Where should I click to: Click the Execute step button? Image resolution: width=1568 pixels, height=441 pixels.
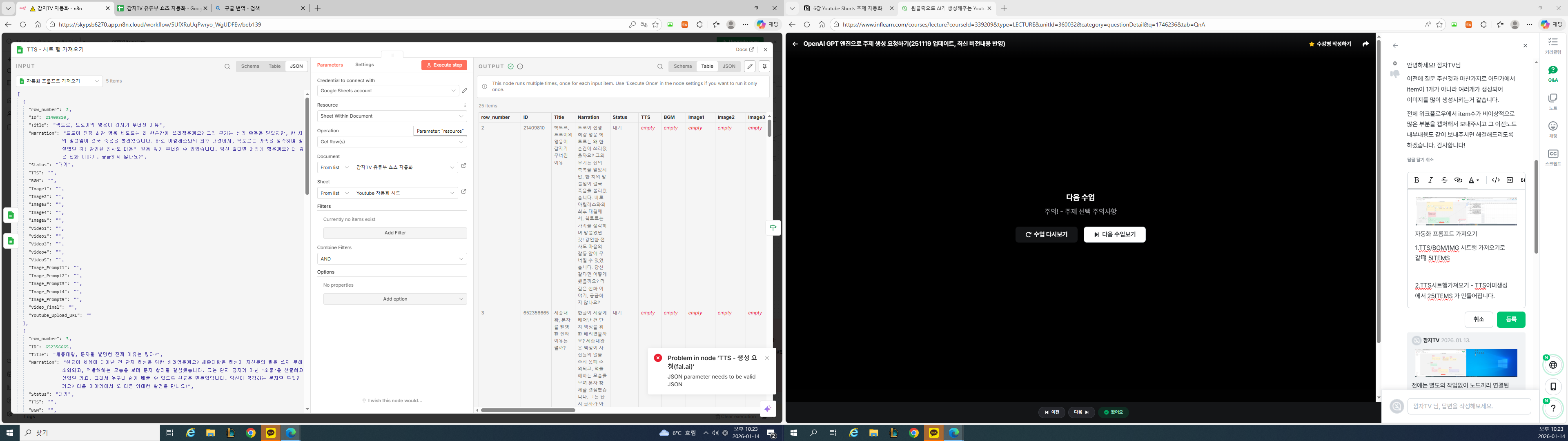point(444,65)
